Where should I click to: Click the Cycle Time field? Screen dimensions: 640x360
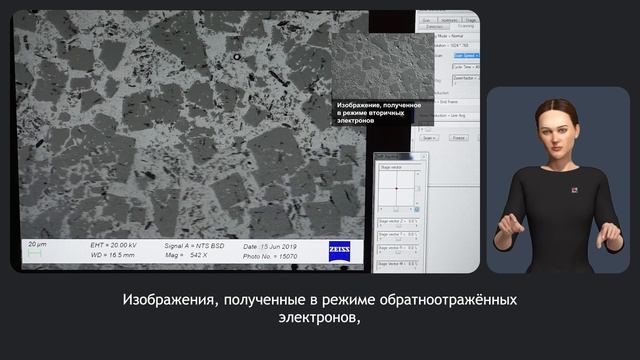click(x=466, y=67)
